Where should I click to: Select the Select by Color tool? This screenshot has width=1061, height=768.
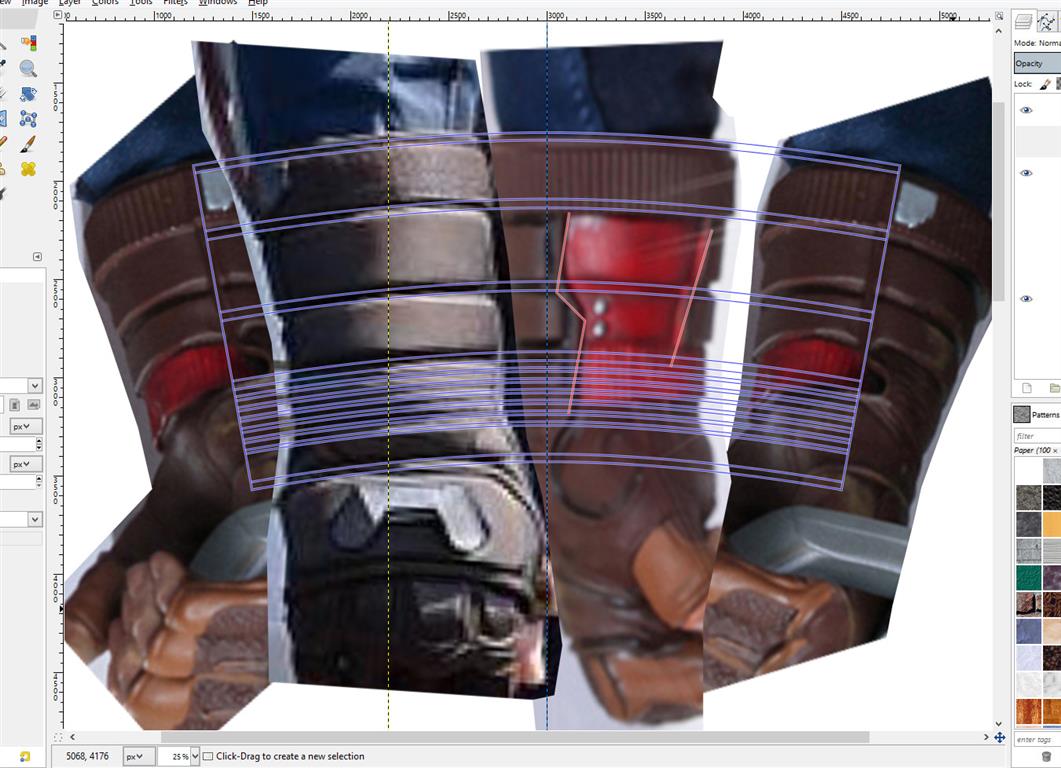pyautogui.click(x=28, y=43)
